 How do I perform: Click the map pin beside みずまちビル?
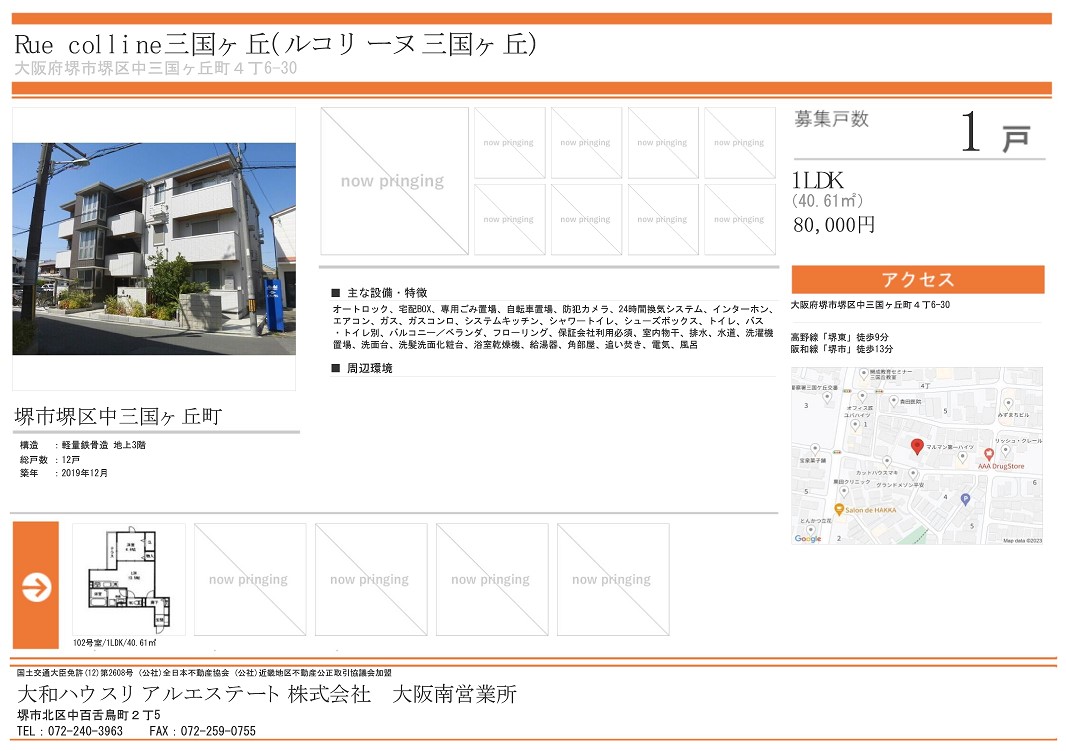pyautogui.click(x=1009, y=404)
